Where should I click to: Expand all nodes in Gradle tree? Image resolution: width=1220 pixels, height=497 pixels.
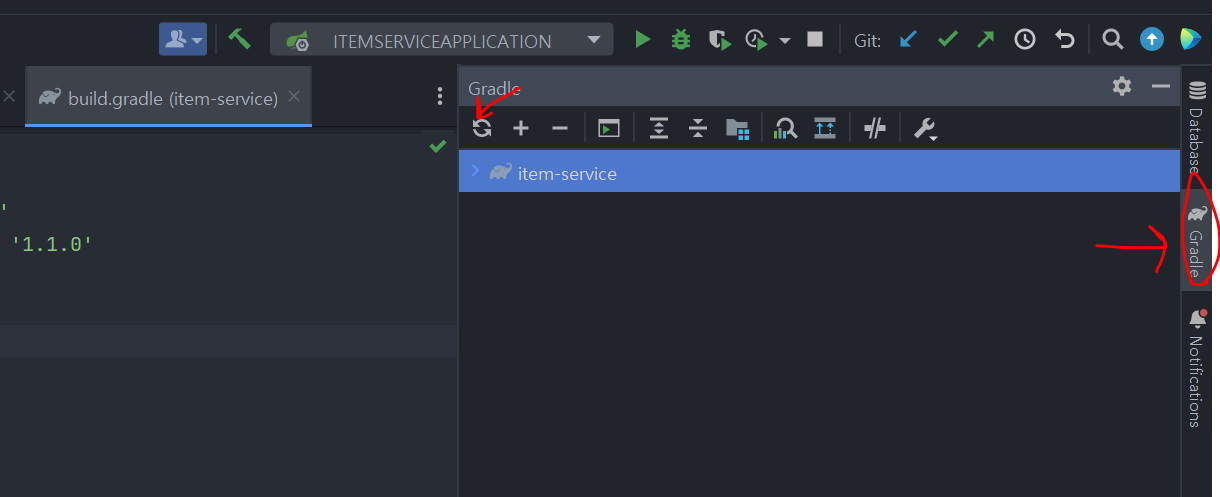point(658,128)
